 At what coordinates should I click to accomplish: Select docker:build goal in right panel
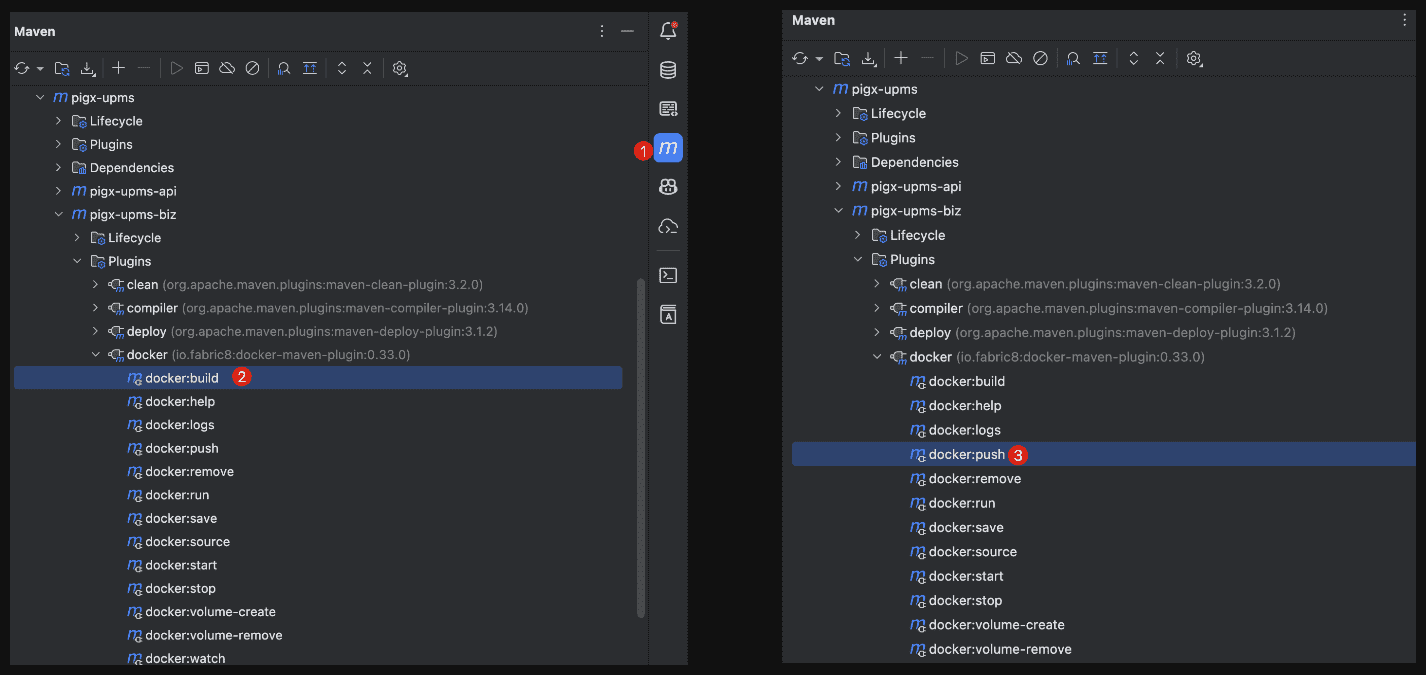pyautogui.click(x=966, y=381)
